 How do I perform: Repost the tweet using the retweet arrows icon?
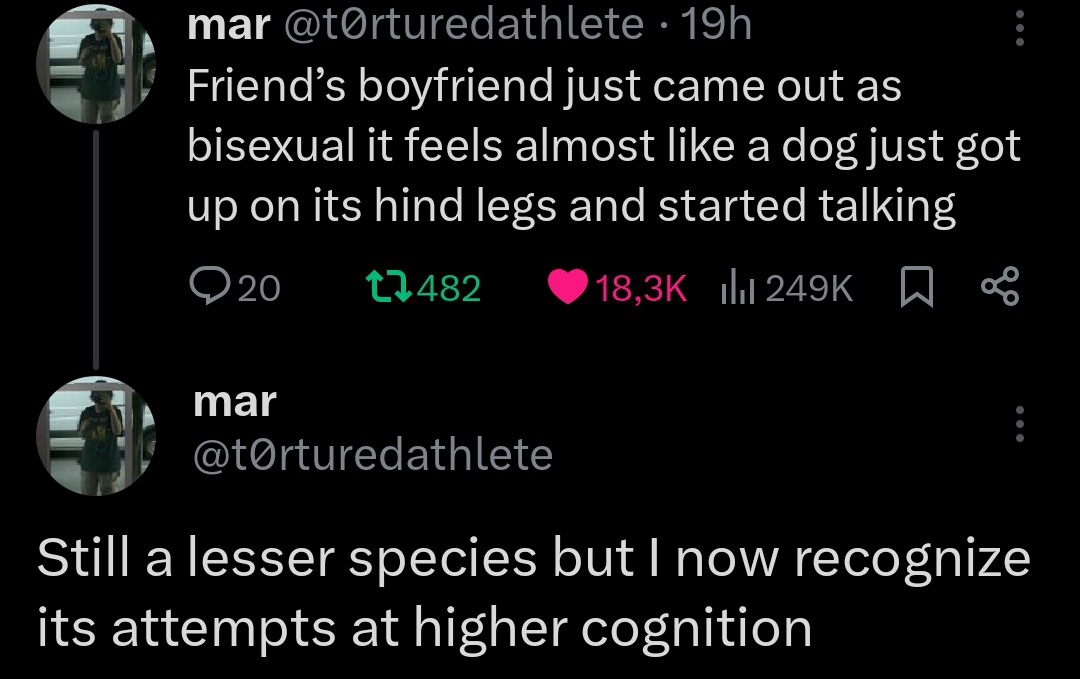387,288
